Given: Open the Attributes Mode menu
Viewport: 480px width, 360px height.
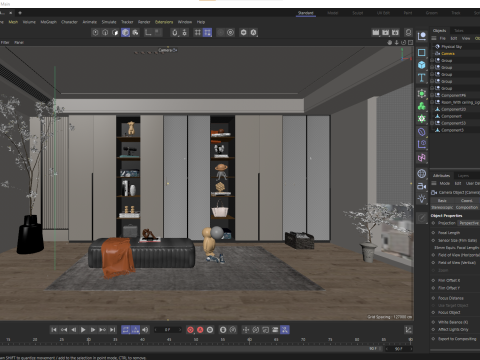Looking at the screenshot, I should point(445,183).
